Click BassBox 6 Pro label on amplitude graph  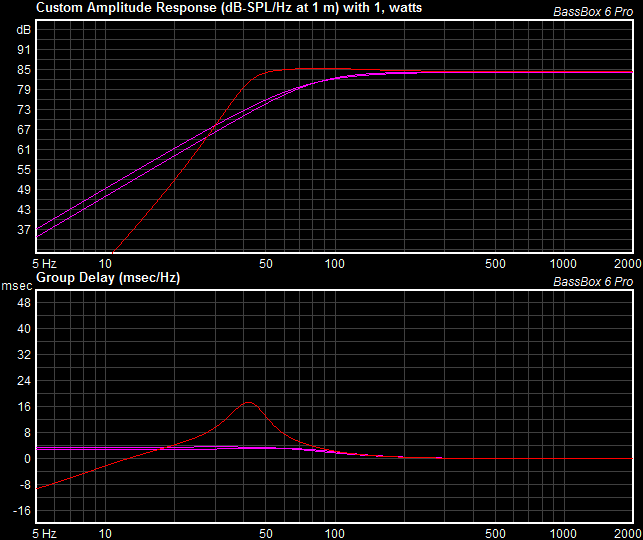point(593,12)
